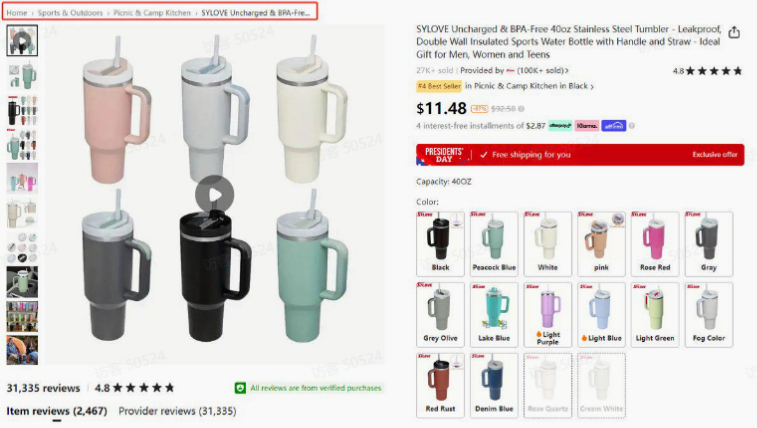The width and height of the screenshot is (757, 428).
Task: Switch to the Item reviews tab
Action: (56, 411)
